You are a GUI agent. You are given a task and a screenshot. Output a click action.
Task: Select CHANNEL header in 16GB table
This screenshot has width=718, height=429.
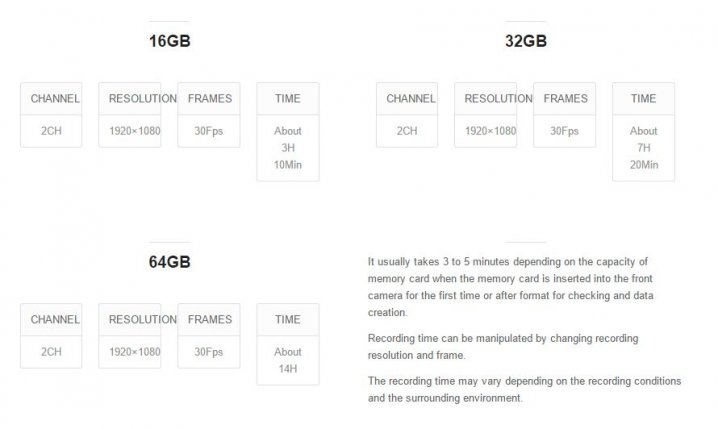click(x=51, y=98)
